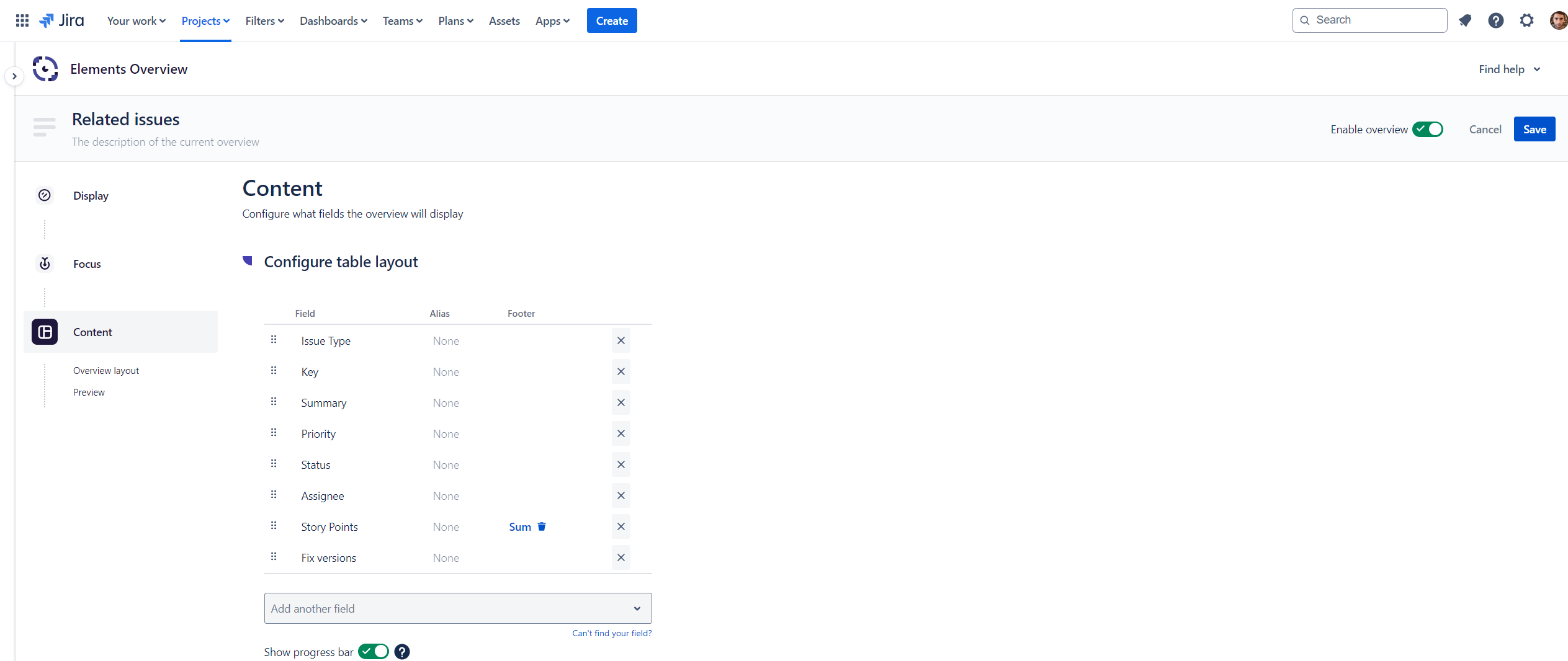Open notifications via the bell icon
The width and height of the screenshot is (1568, 661).
[x=1465, y=20]
